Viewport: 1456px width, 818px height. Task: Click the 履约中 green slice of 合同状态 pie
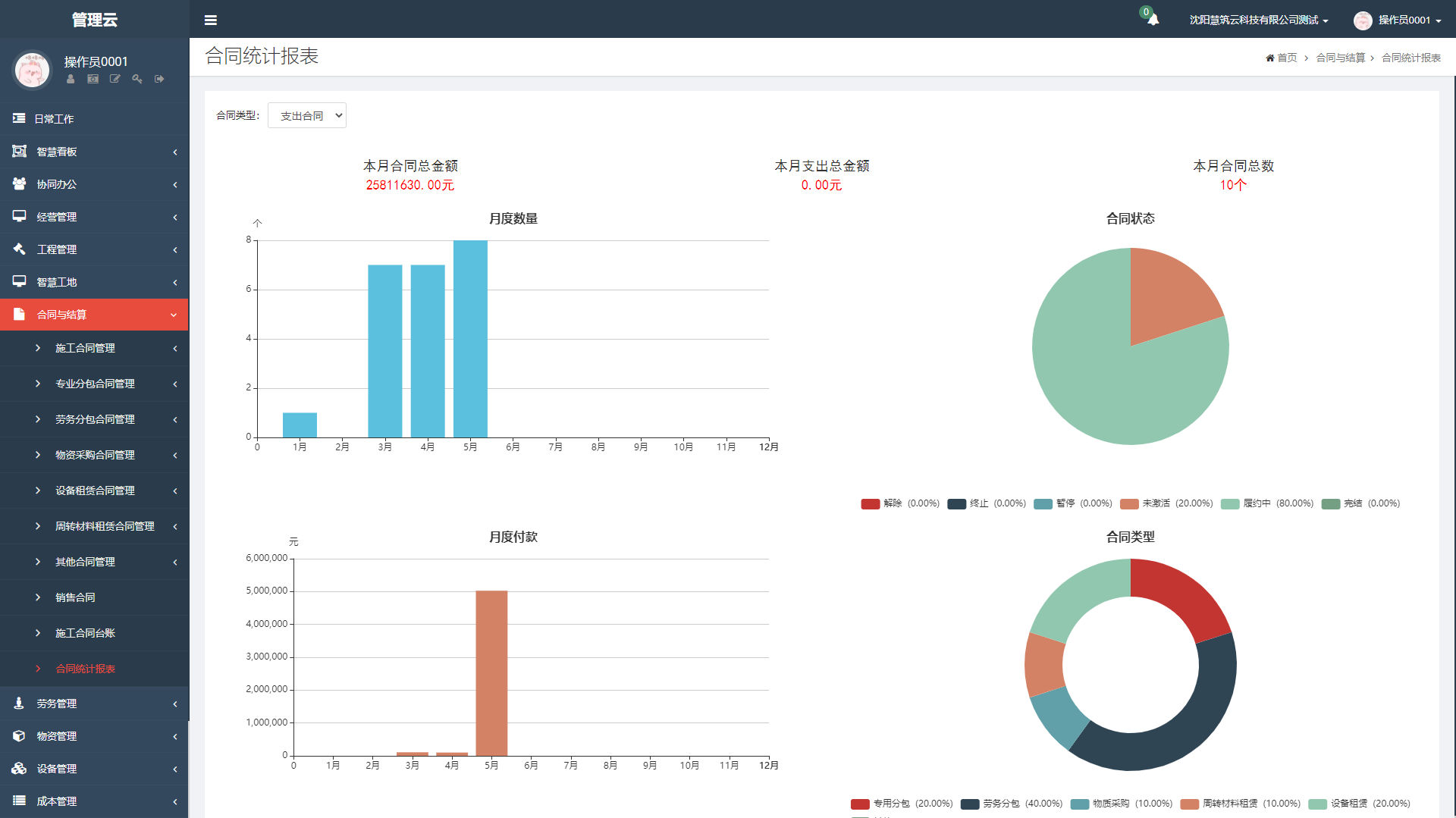point(1100,379)
